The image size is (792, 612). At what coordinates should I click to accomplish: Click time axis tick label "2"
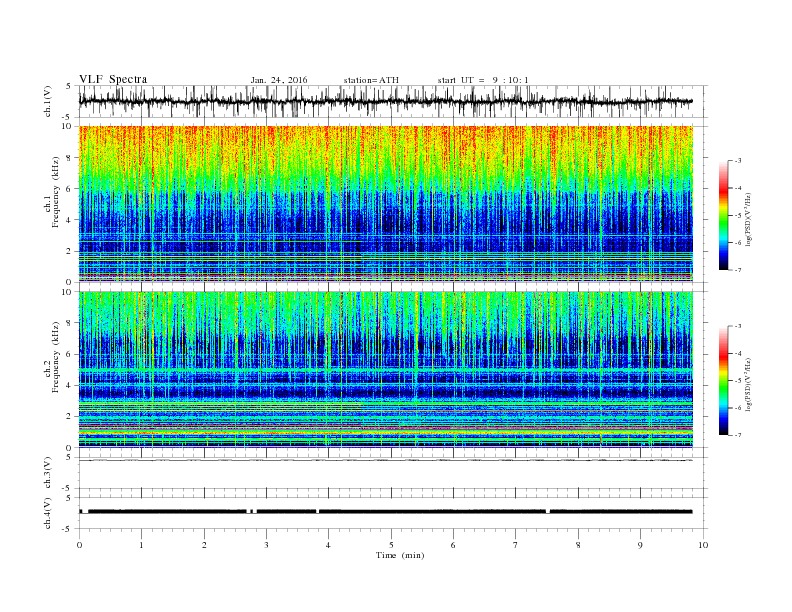(x=204, y=545)
